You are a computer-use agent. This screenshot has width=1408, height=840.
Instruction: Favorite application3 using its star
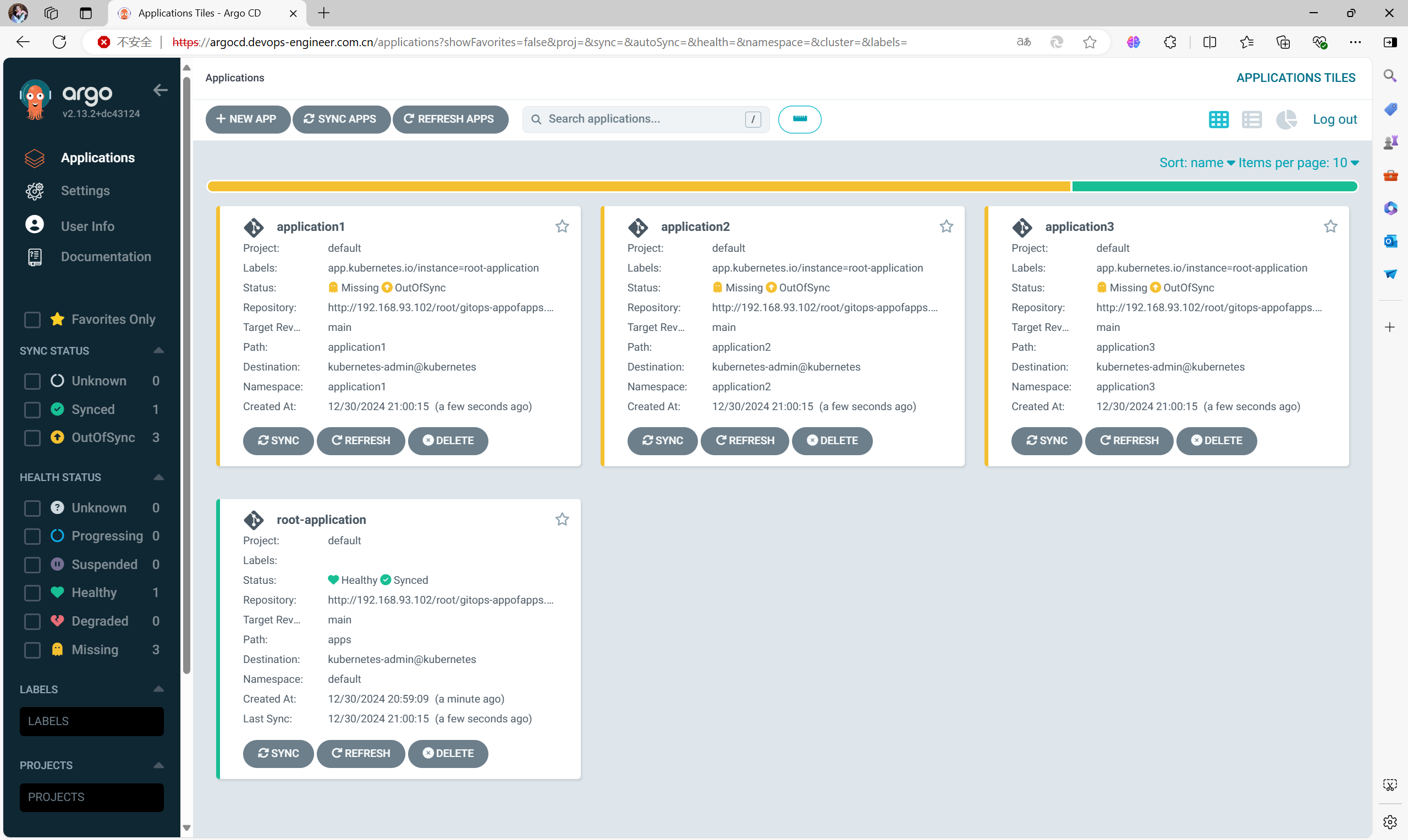click(1330, 226)
